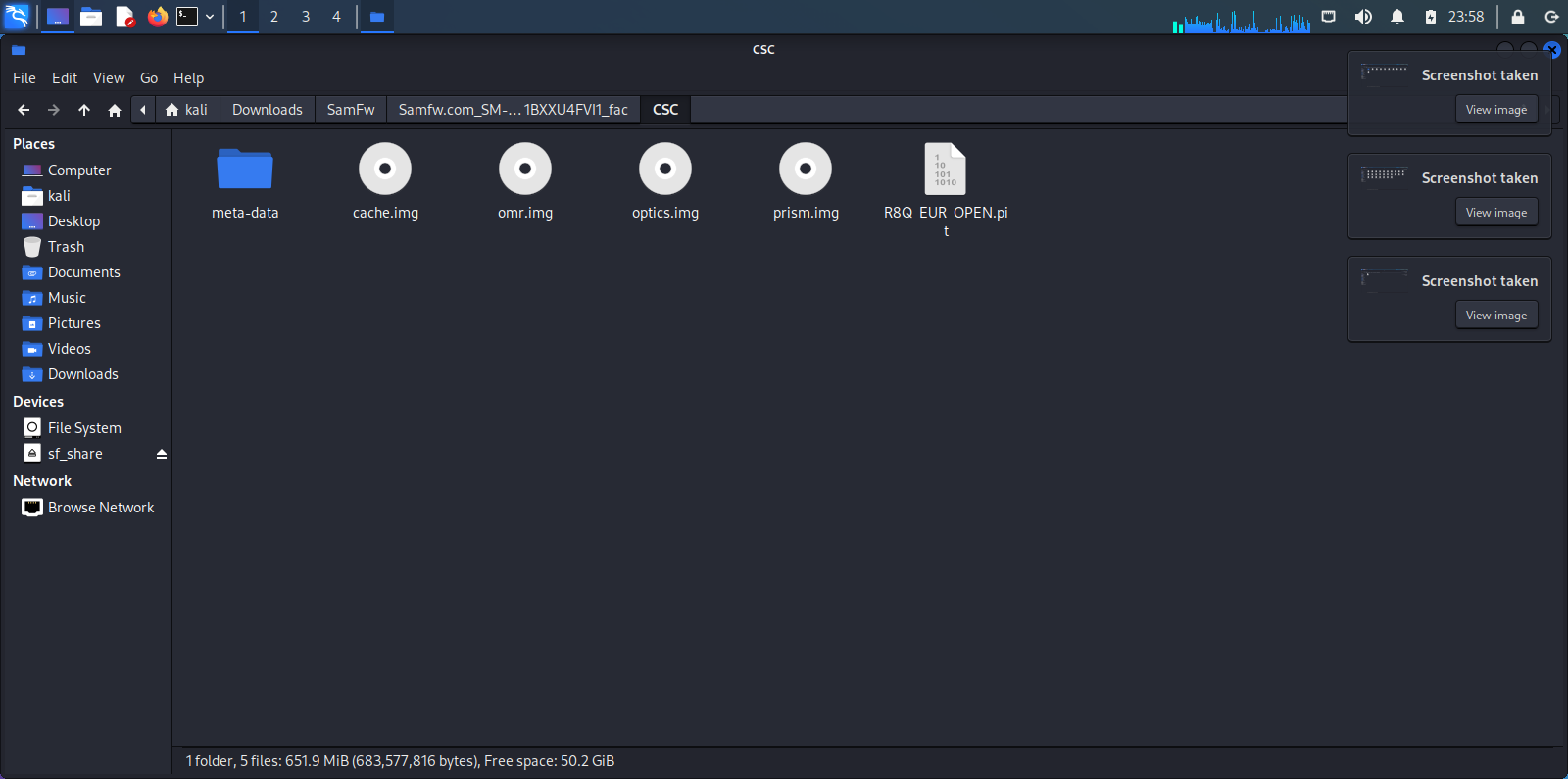The height and width of the screenshot is (779, 1568).
Task: Click View image in bottom notification
Action: [1496, 316]
